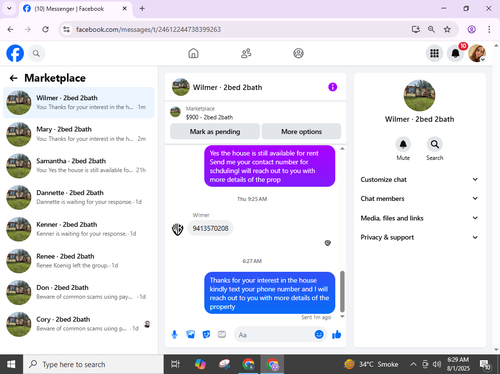Screen dimensions: 500x374
Task: Click Wilmer's avatar beside phone number message
Action: click(177, 229)
